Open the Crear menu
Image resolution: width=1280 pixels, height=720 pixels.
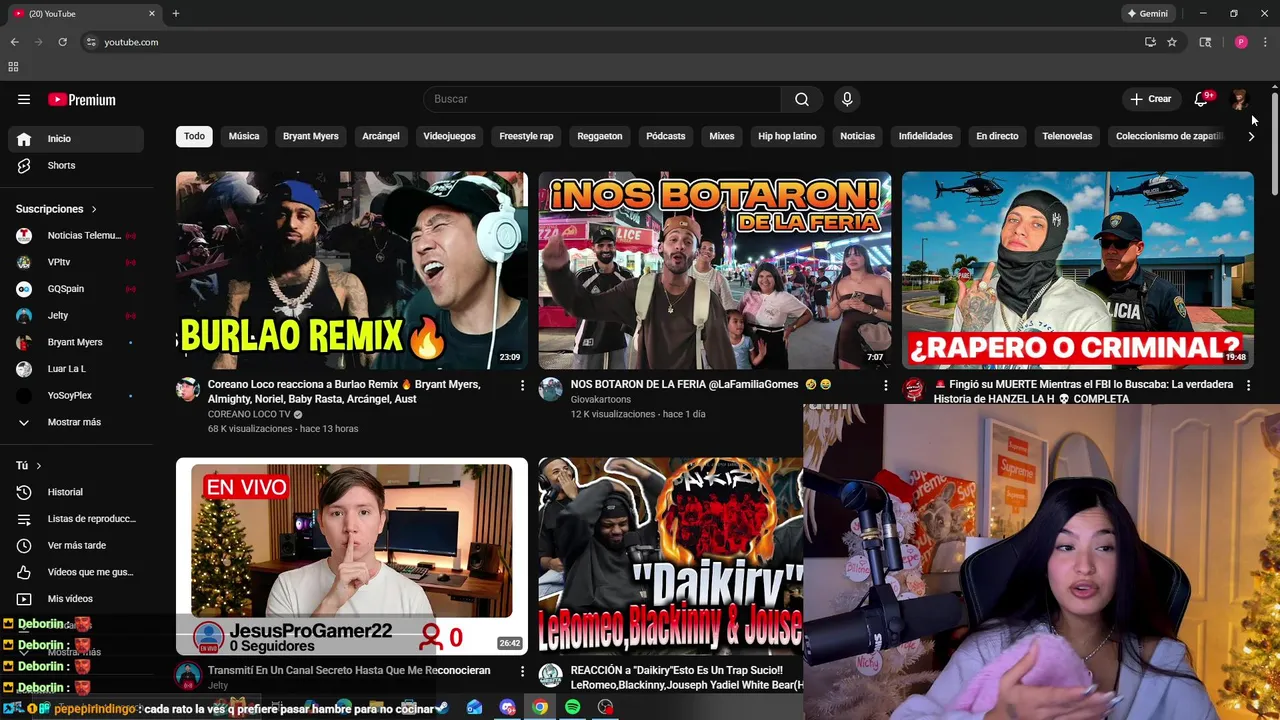pyautogui.click(x=1150, y=99)
